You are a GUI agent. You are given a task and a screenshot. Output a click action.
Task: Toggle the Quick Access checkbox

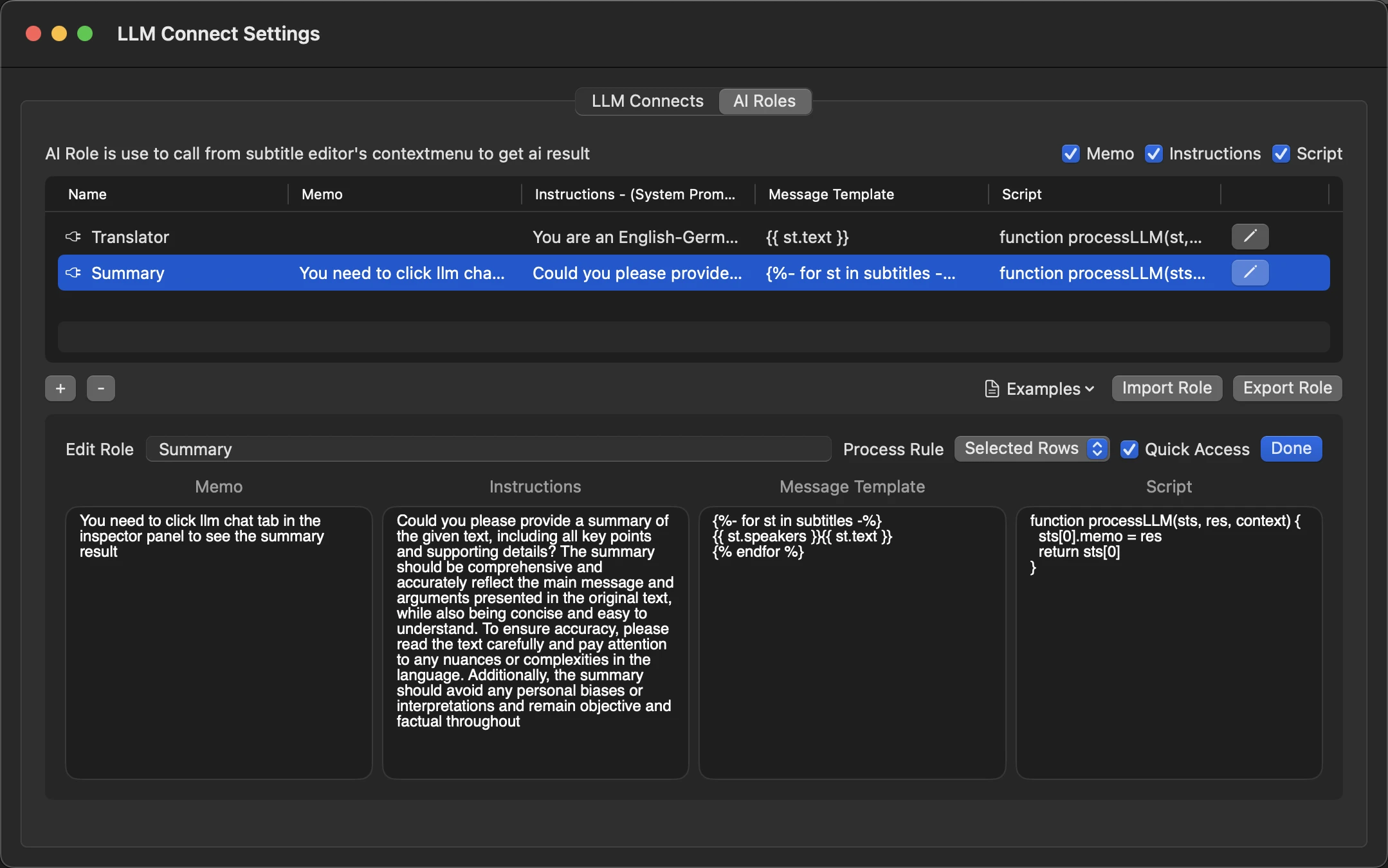[x=1129, y=449]
